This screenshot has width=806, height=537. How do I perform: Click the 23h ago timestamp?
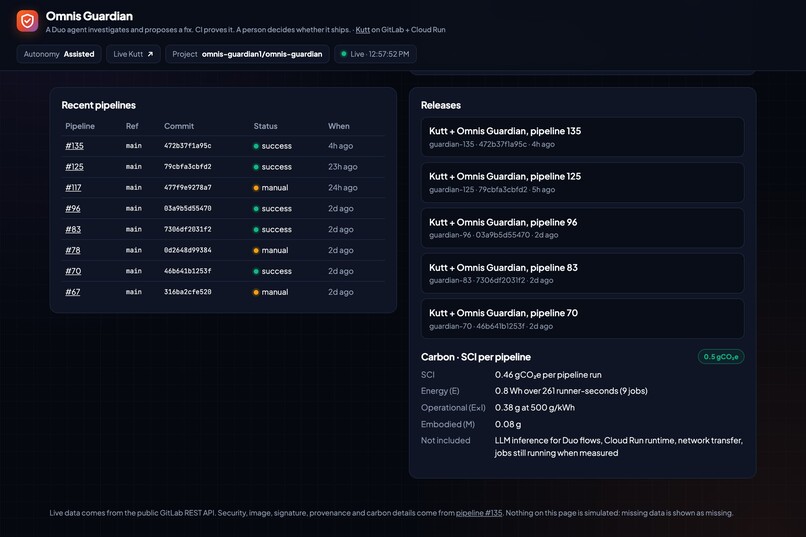point(343,166)
